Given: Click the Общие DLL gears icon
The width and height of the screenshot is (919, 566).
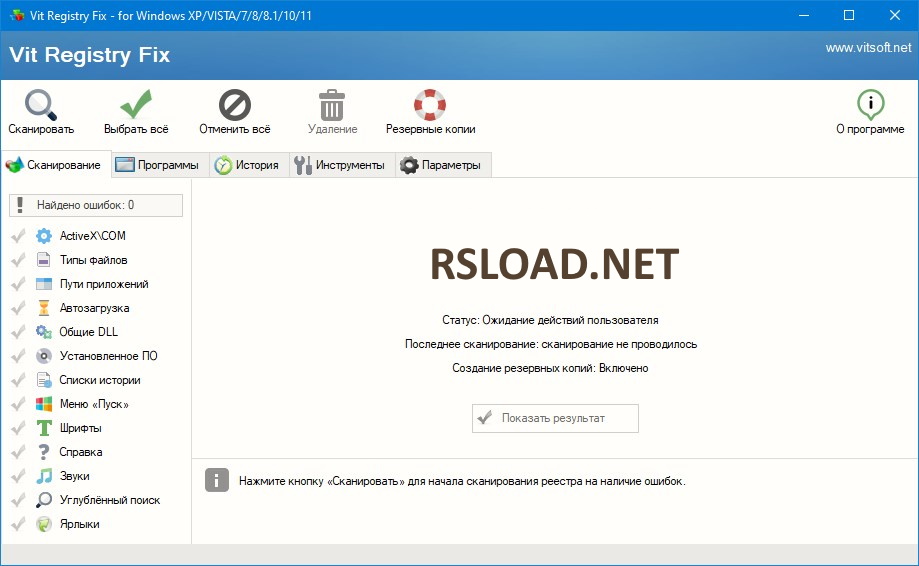Looking at the screenshot, I should (43, 332).
